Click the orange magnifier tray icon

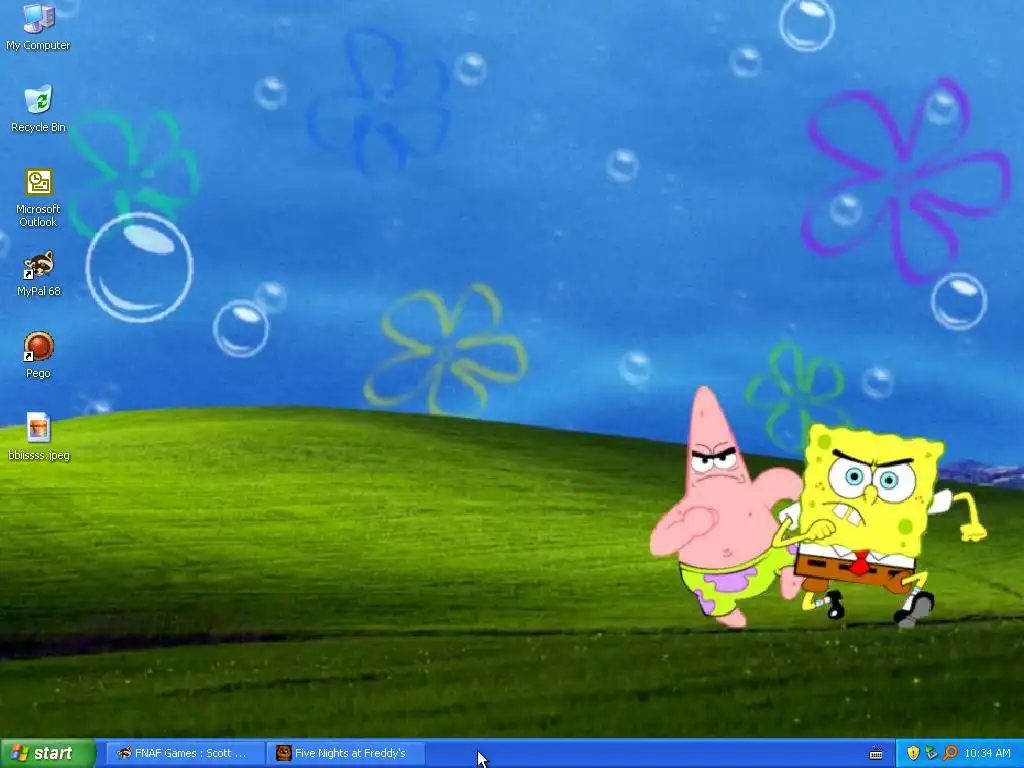pos(950,753)
